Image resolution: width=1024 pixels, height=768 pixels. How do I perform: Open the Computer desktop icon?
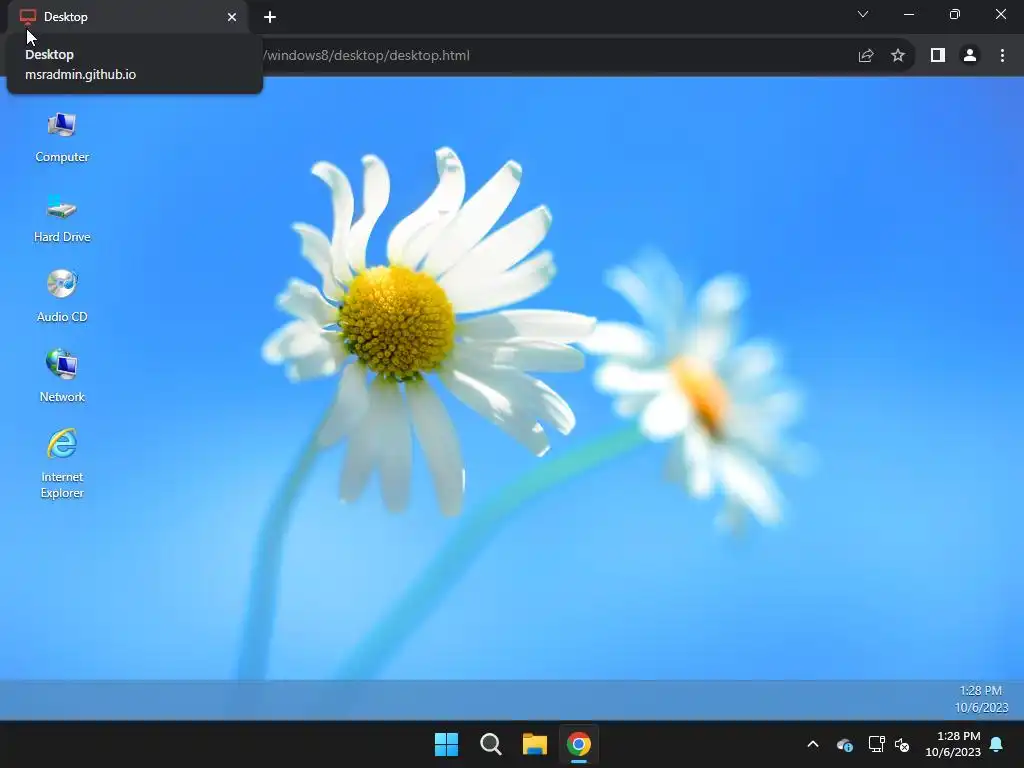pos(62,137)
